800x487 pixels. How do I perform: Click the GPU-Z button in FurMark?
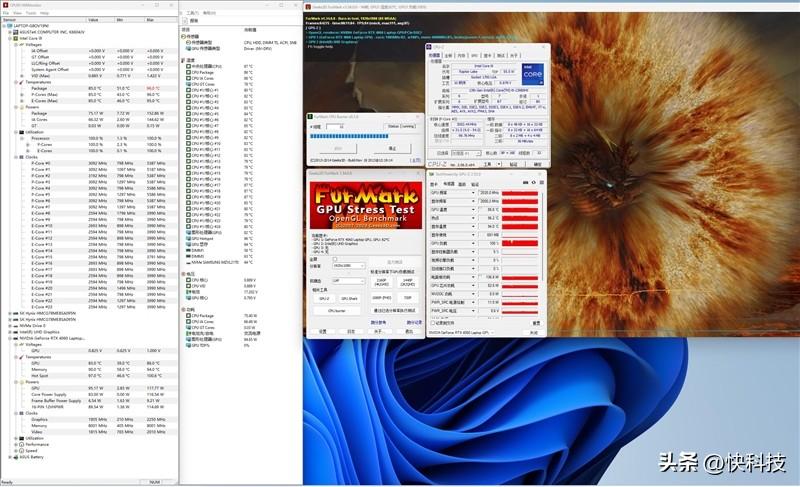click(x=324, y=298)
